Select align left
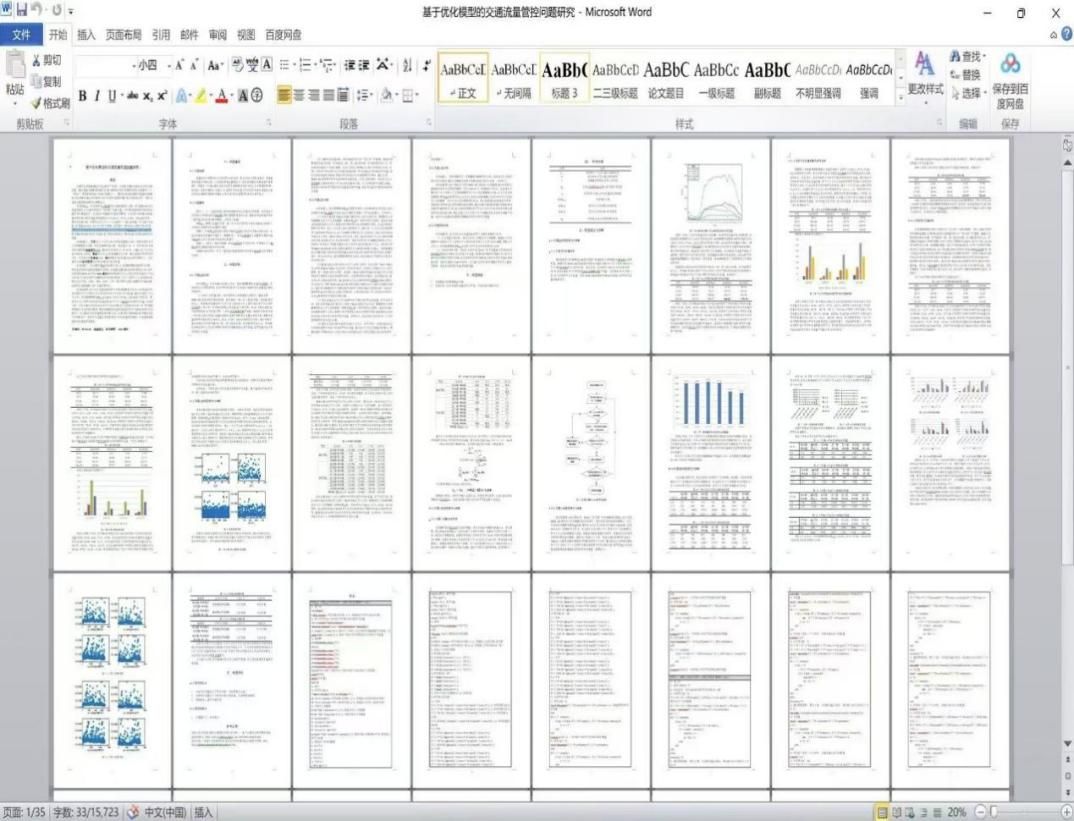The image size is (1074, 821). [x=284, y=95]
